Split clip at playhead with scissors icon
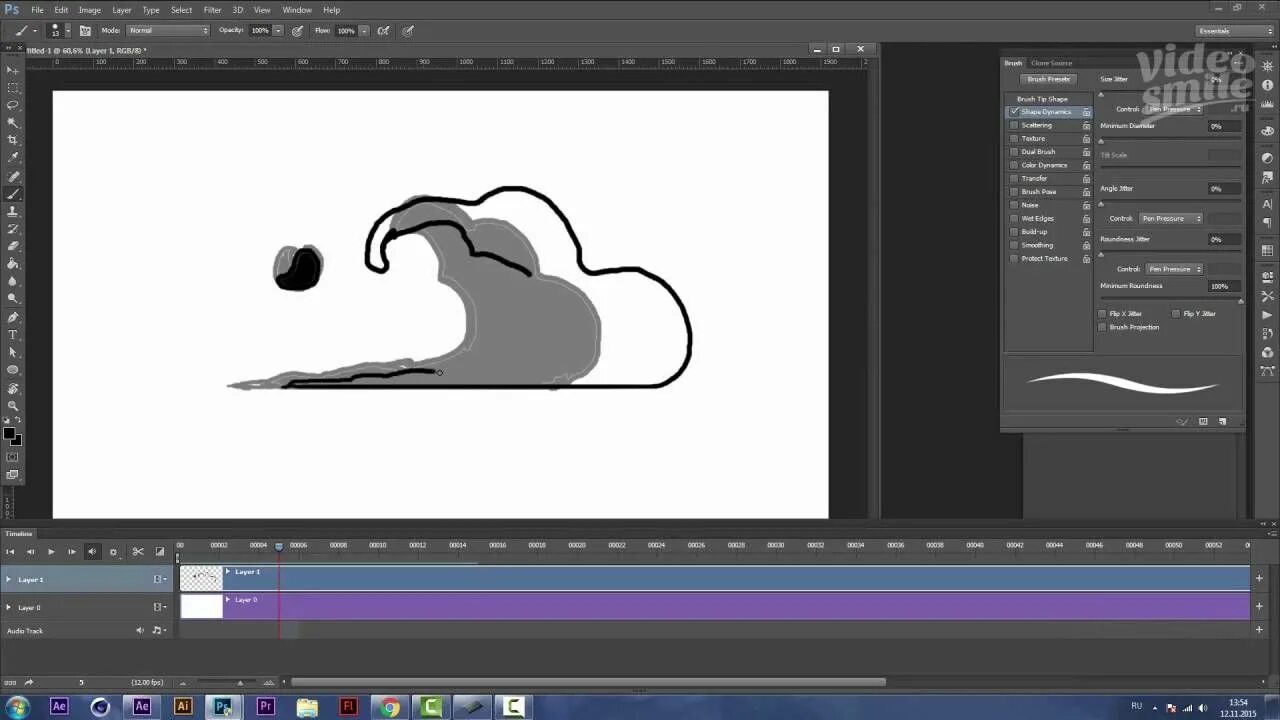 [138, 551]
